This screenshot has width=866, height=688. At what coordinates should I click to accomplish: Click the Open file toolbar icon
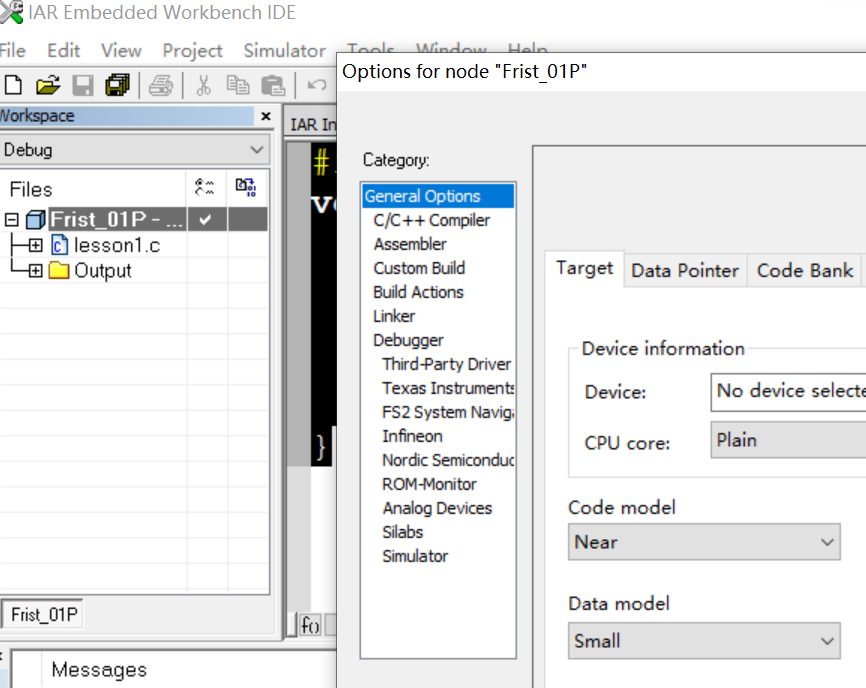(x=48, y=86)
